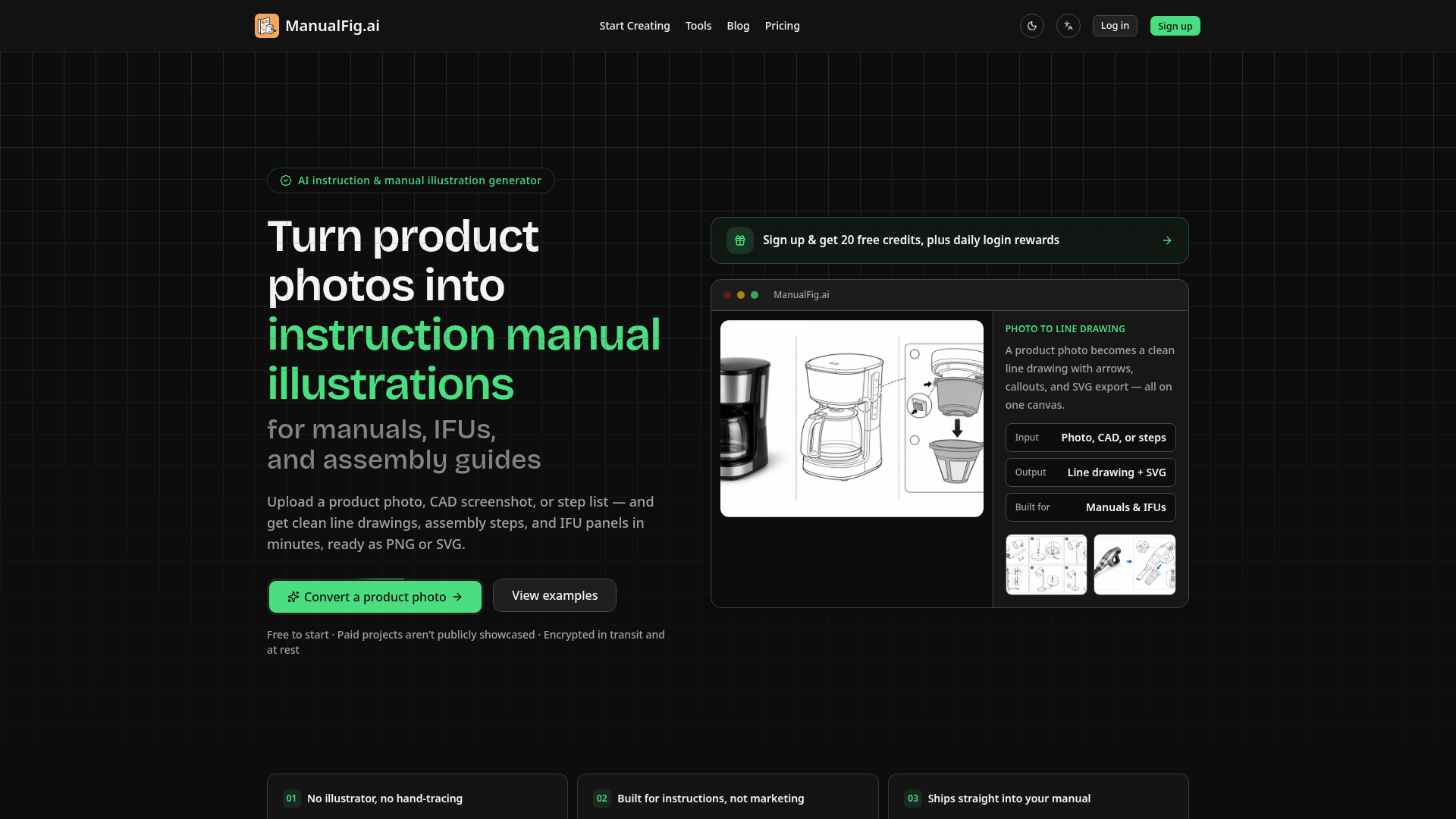This screenshot has height=819, width=1456.
Task: Click the green Sign up button
Action: coord(1175,26)
